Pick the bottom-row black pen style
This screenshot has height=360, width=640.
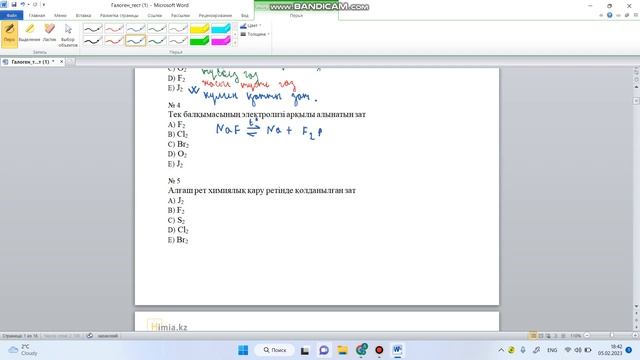pos(93,40)
